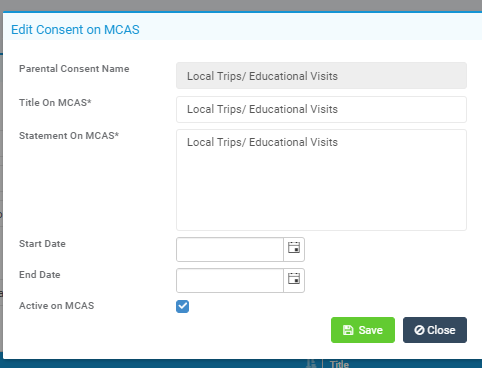
Task: Open the Start Date calendar picker icon
Action: [294, 249]
